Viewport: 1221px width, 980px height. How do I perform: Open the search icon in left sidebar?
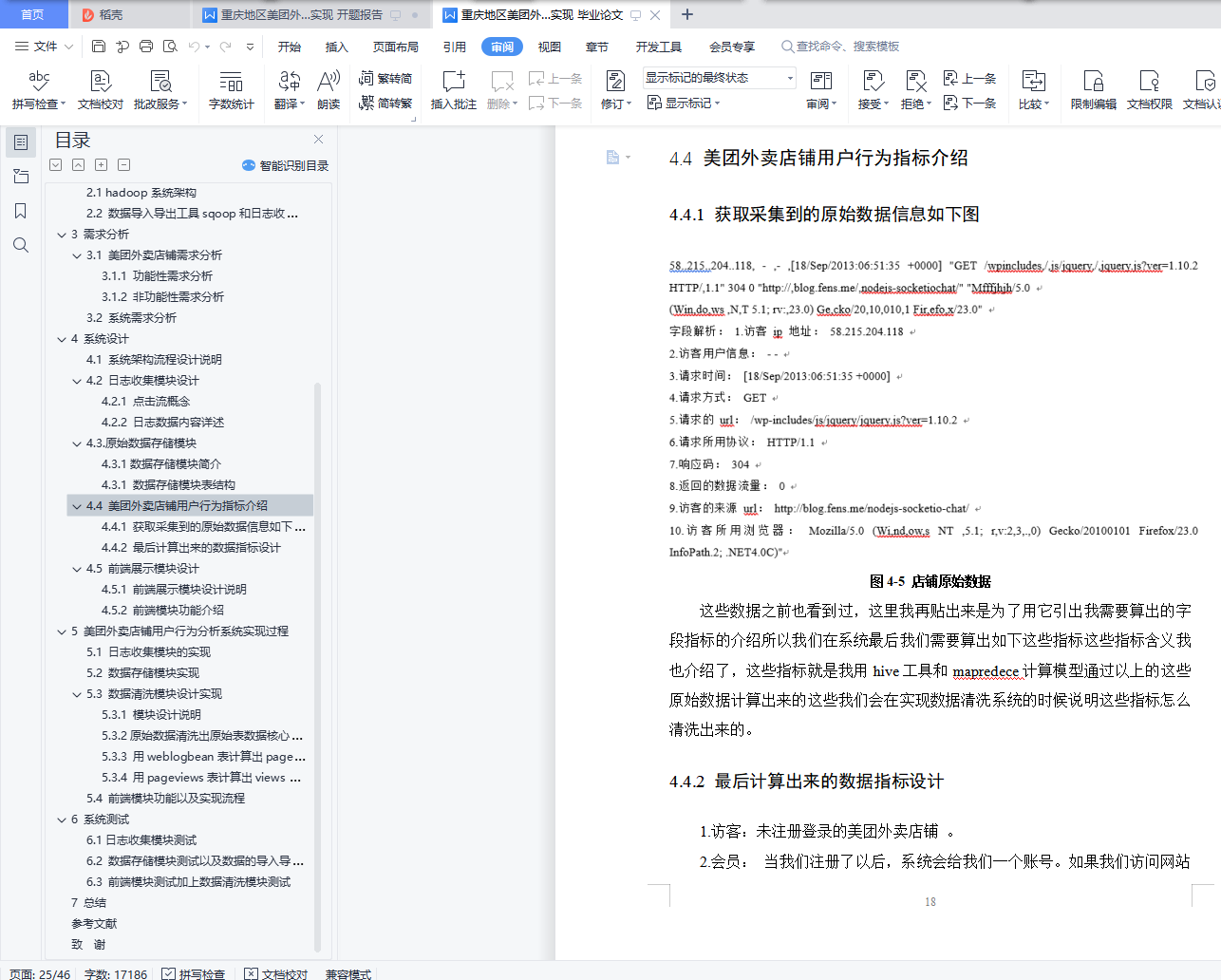[21, 245]
